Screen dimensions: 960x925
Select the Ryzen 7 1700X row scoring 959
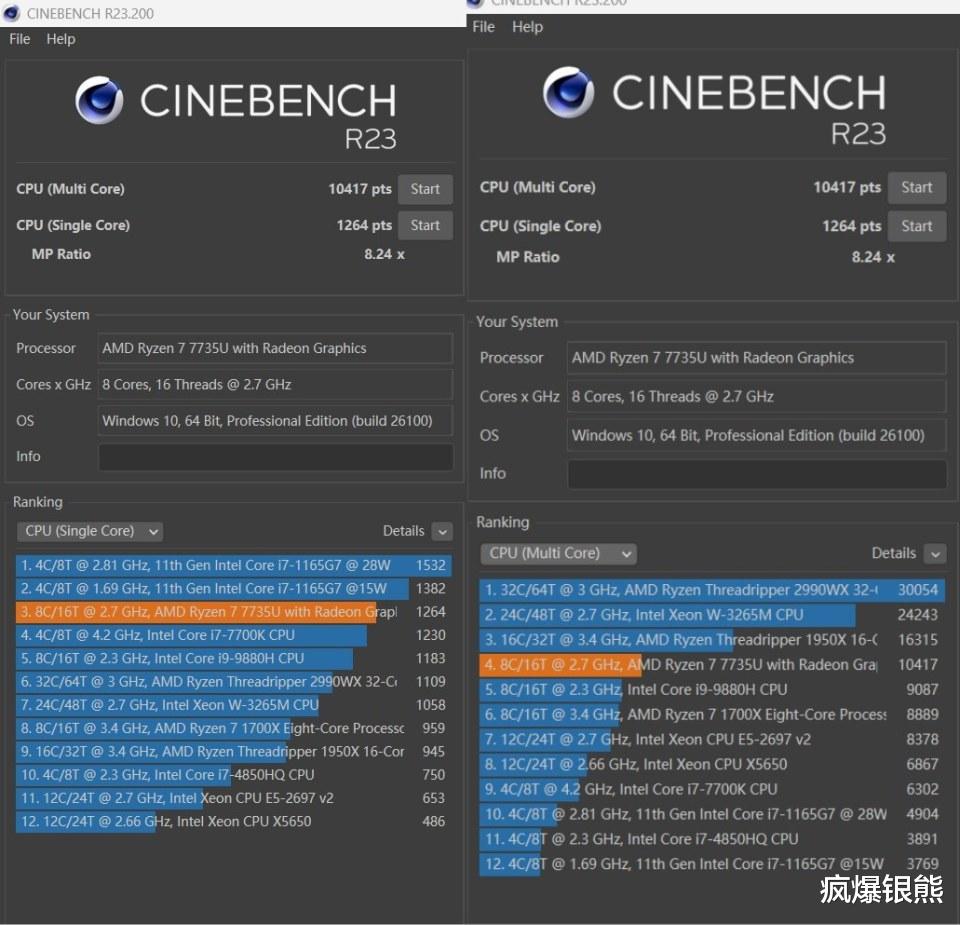234,728
